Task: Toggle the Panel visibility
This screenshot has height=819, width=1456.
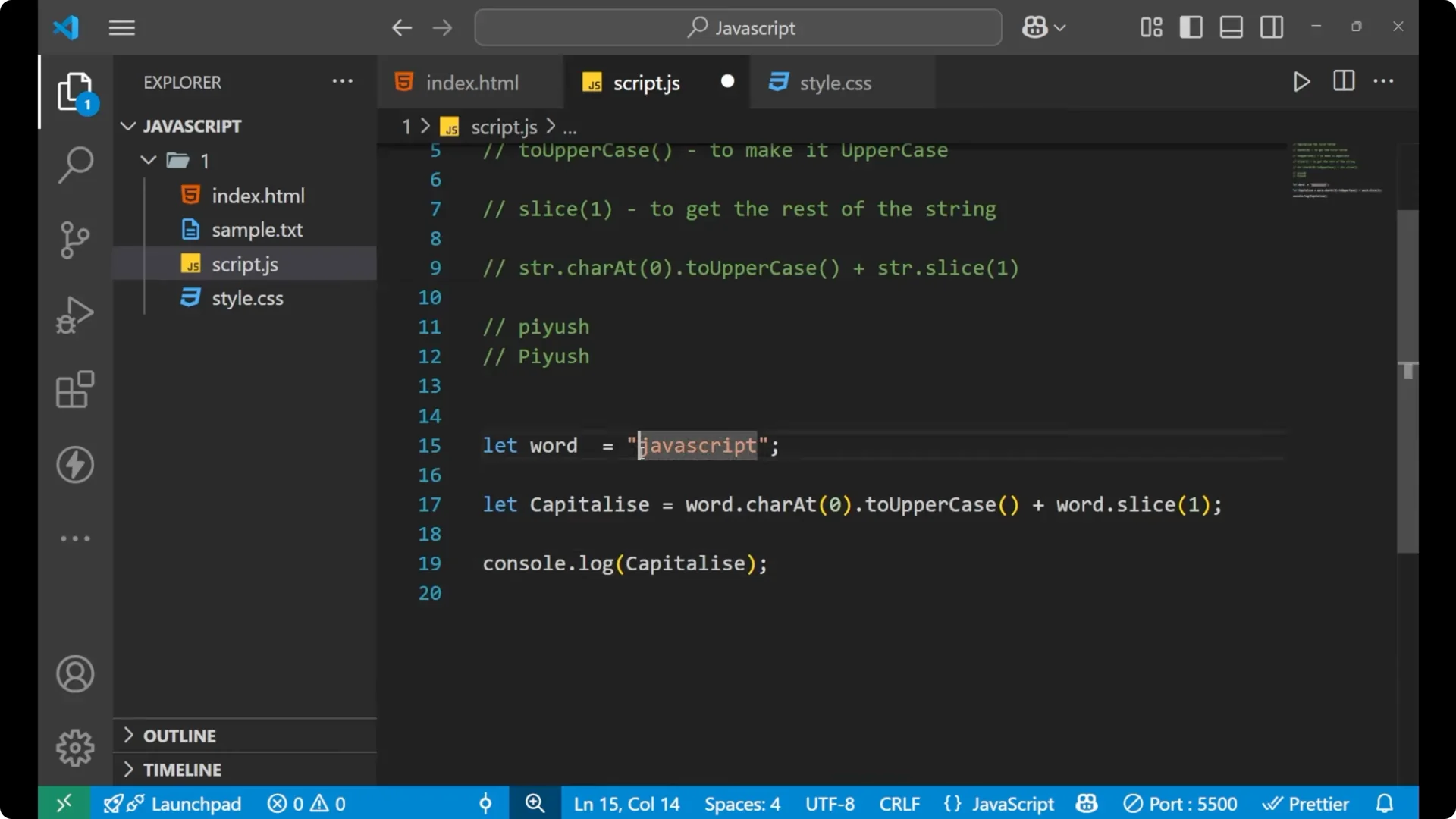Action: pyautogui.click(x=1230, y=27)
